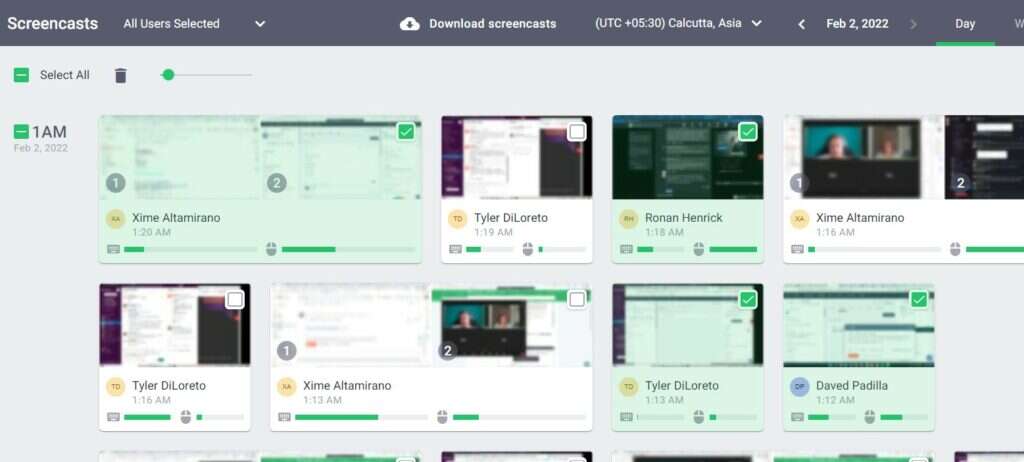Click TD avatar on Tyler DiLoreto 1:19 AM card
Viewport: 1024px width, 462px height.
pyautogui.click(x=458, y=219)
